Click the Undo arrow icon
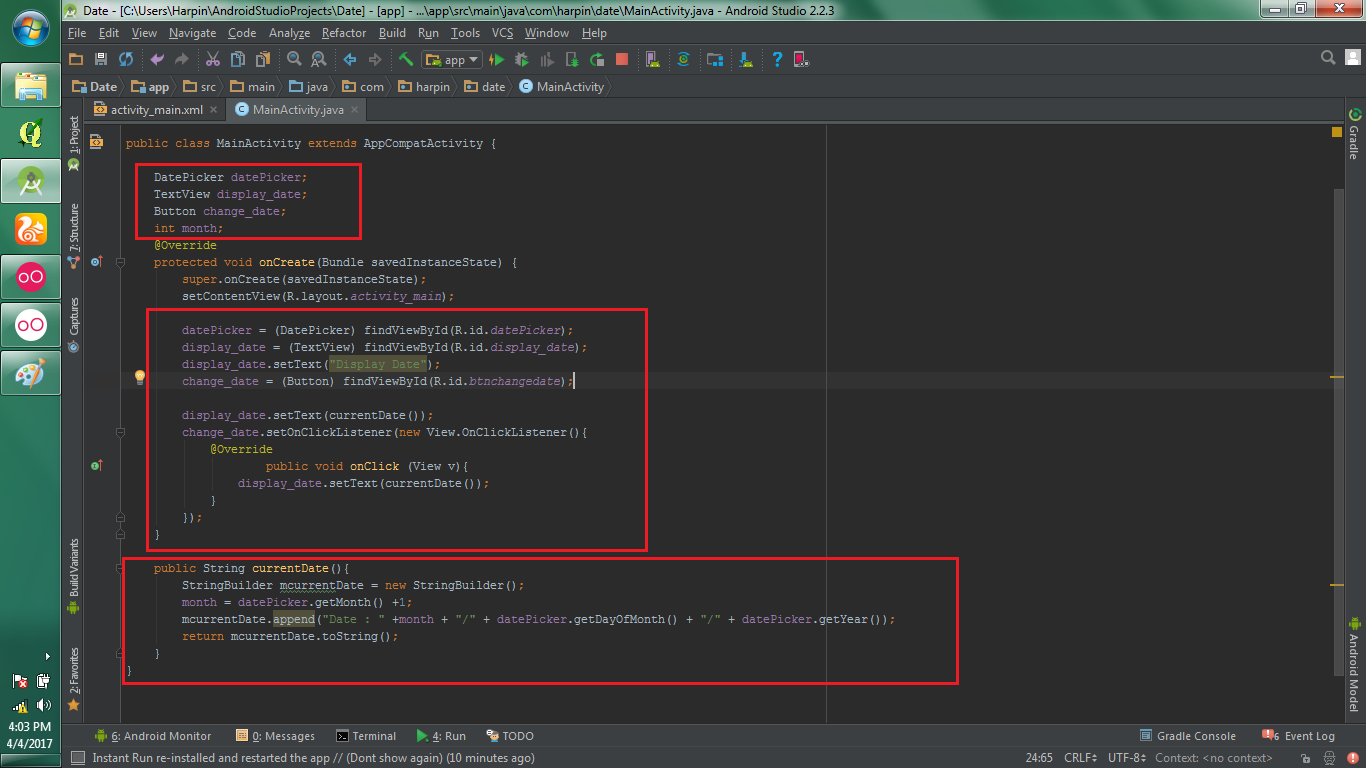 (x=157, y=60)
